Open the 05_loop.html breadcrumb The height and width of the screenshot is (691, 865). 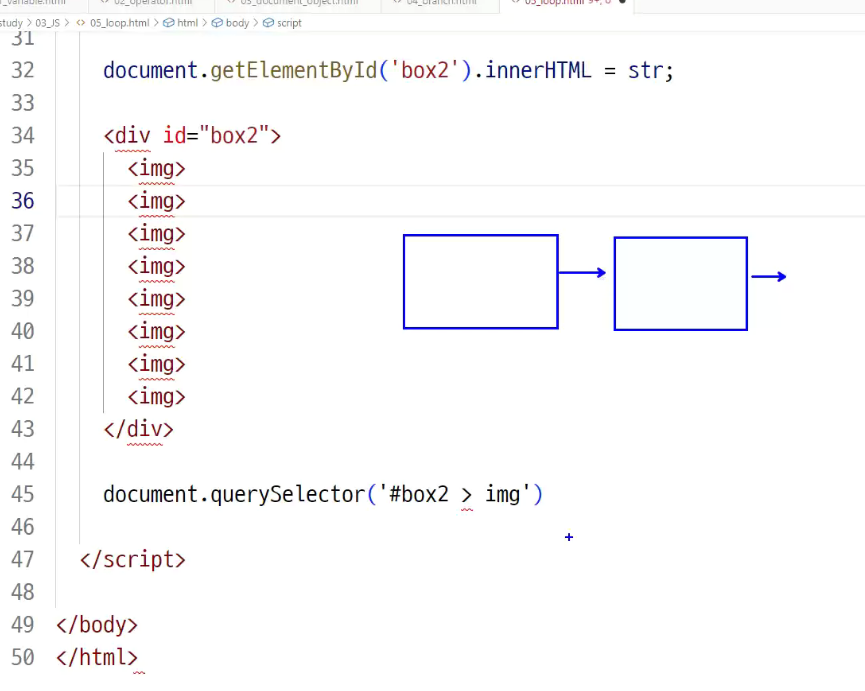click(x=119, y=23)
